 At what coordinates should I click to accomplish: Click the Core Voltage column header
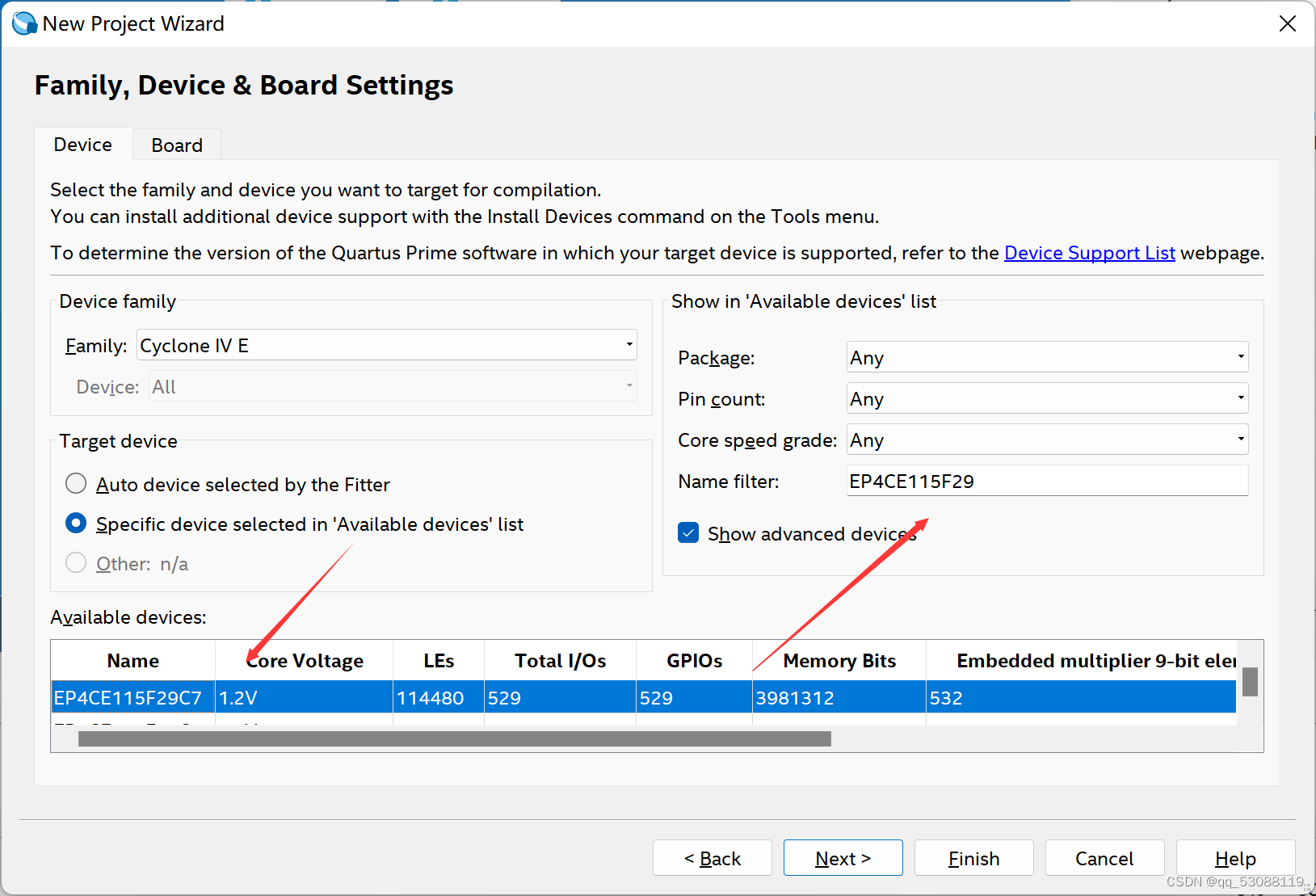305,661
